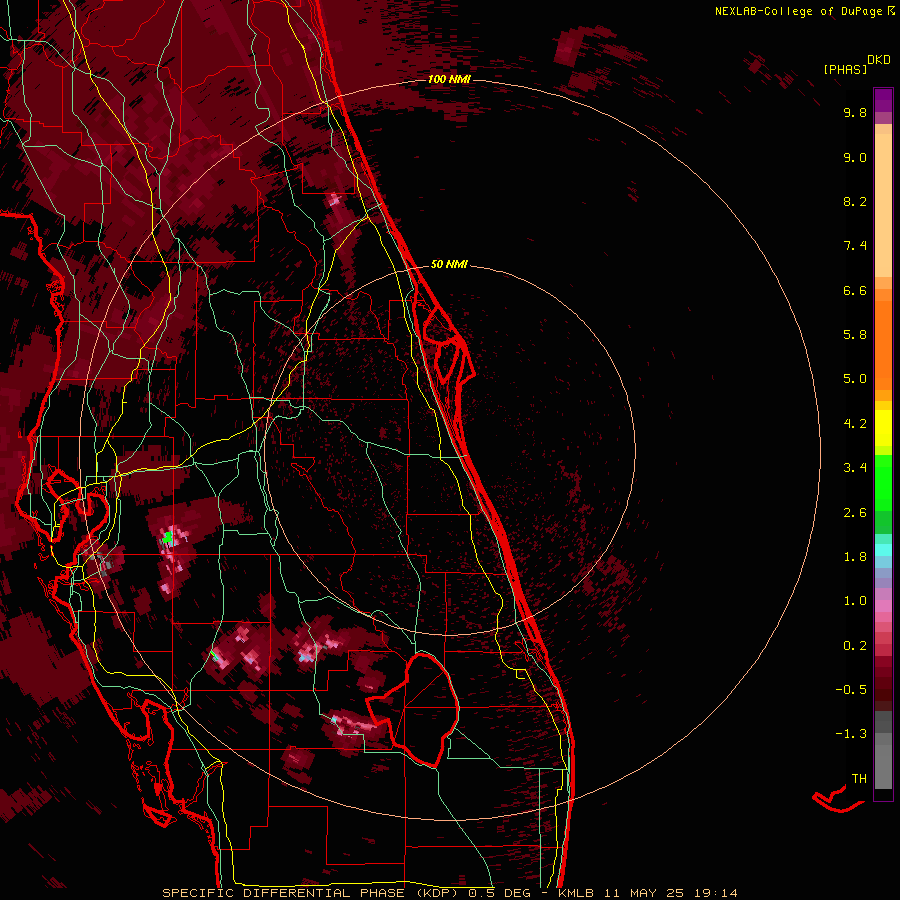Click the 3.4 legend value
The height and width of the screenshot is (900, 900).
(855, 468)
